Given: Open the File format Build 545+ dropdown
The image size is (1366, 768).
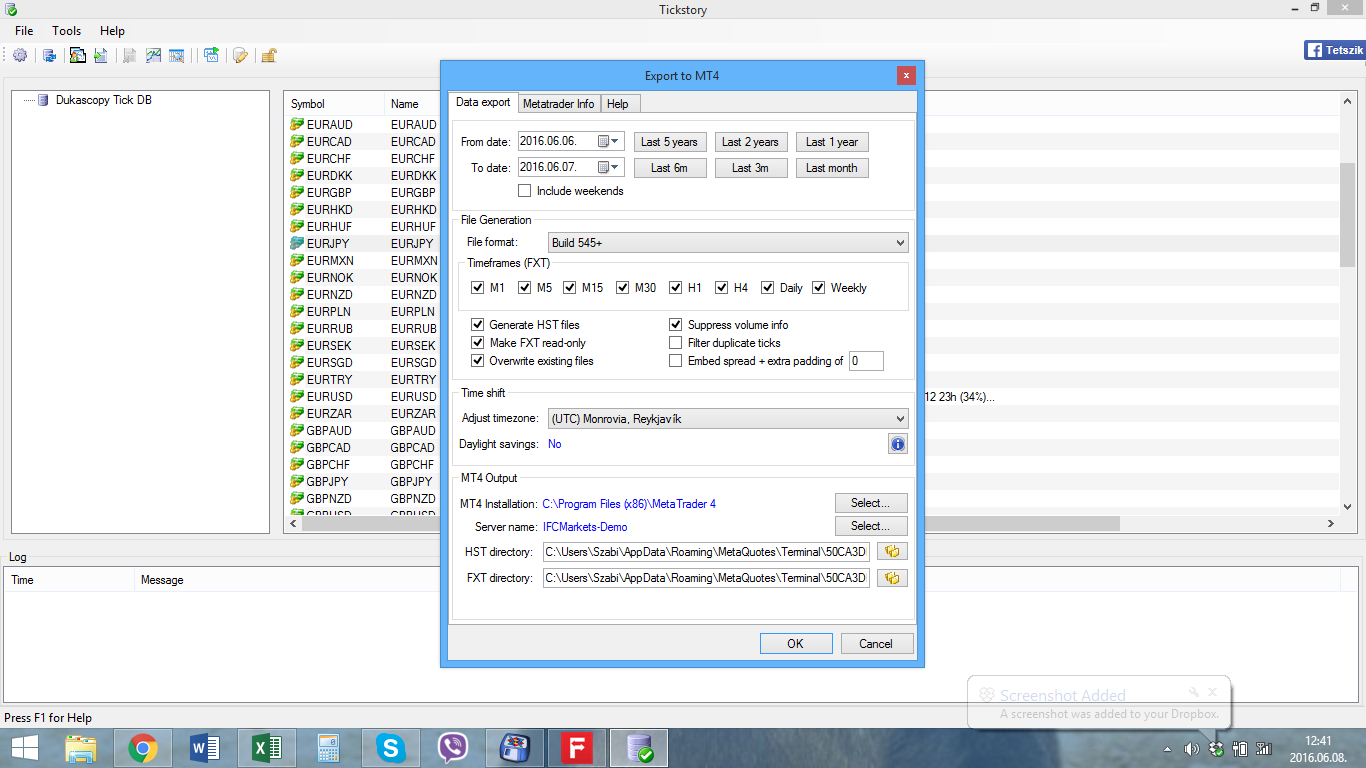Looking at the screenshot, I should pyautogui.click(x=728, y=242).
